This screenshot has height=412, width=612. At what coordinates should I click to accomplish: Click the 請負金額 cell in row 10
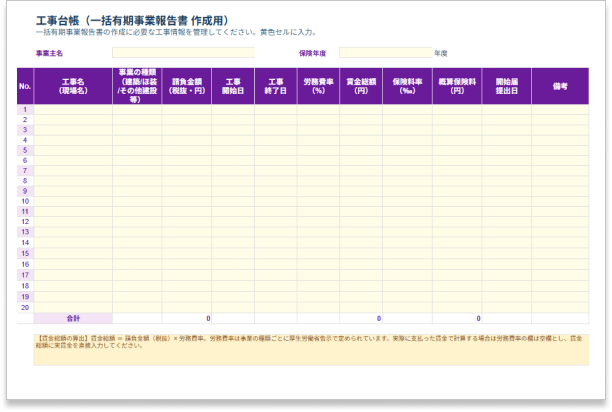click(x=187, y=201)
